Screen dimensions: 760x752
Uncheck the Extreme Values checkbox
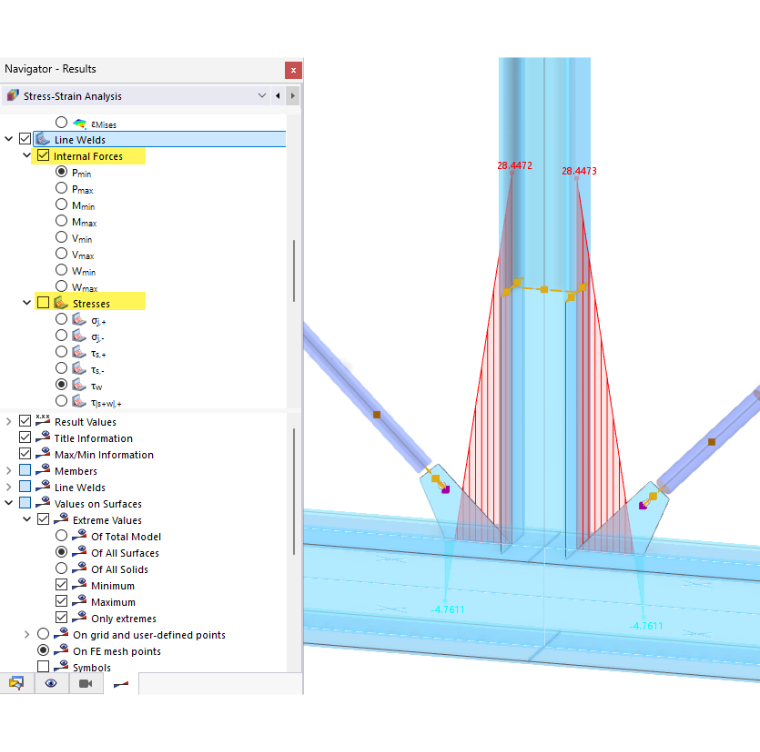click(x=43, y=519)
